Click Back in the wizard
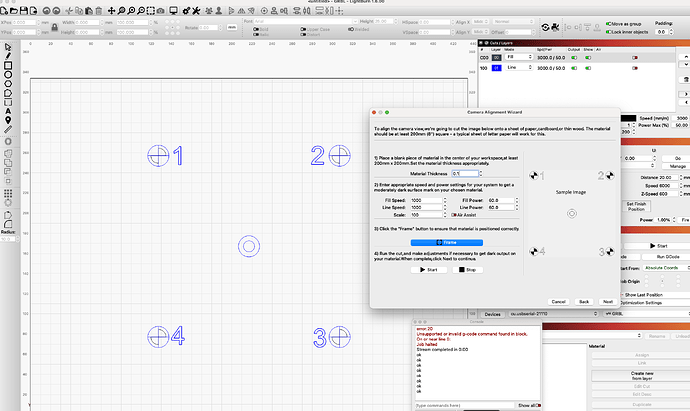Image resolution: width=690 pixels, height=411 pixels. (x=584, y=302)
